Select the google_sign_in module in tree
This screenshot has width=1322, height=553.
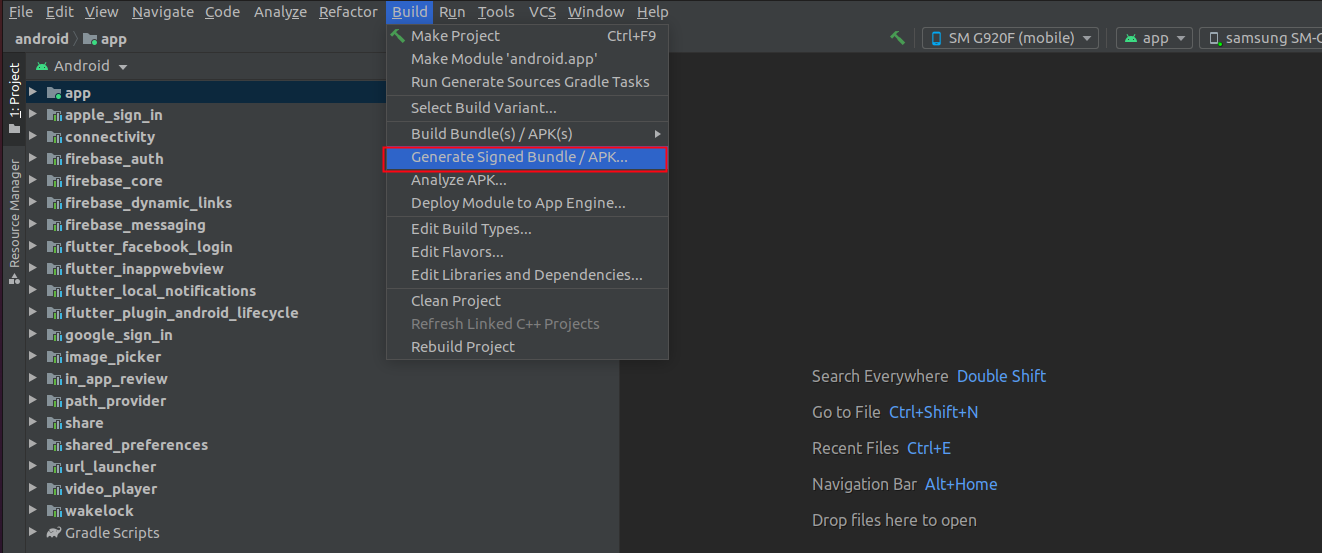coord(118,335)
